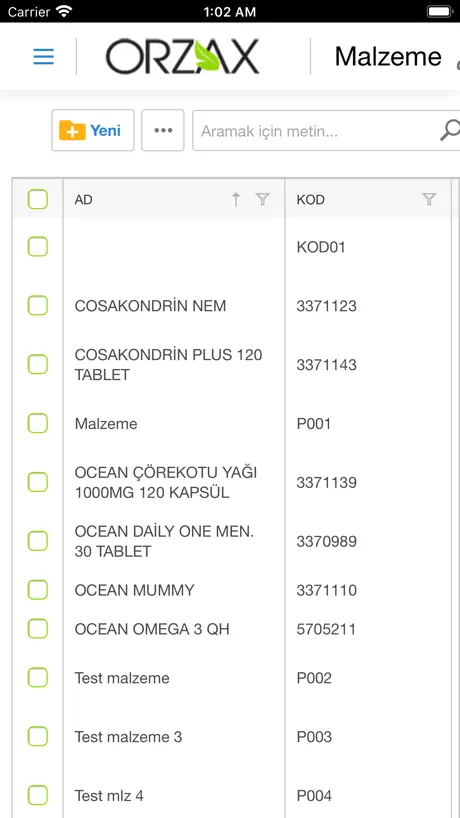460x818 pixels.
Task: Tick the Test malzeme 3 checkbox
Action: [38, 737]
